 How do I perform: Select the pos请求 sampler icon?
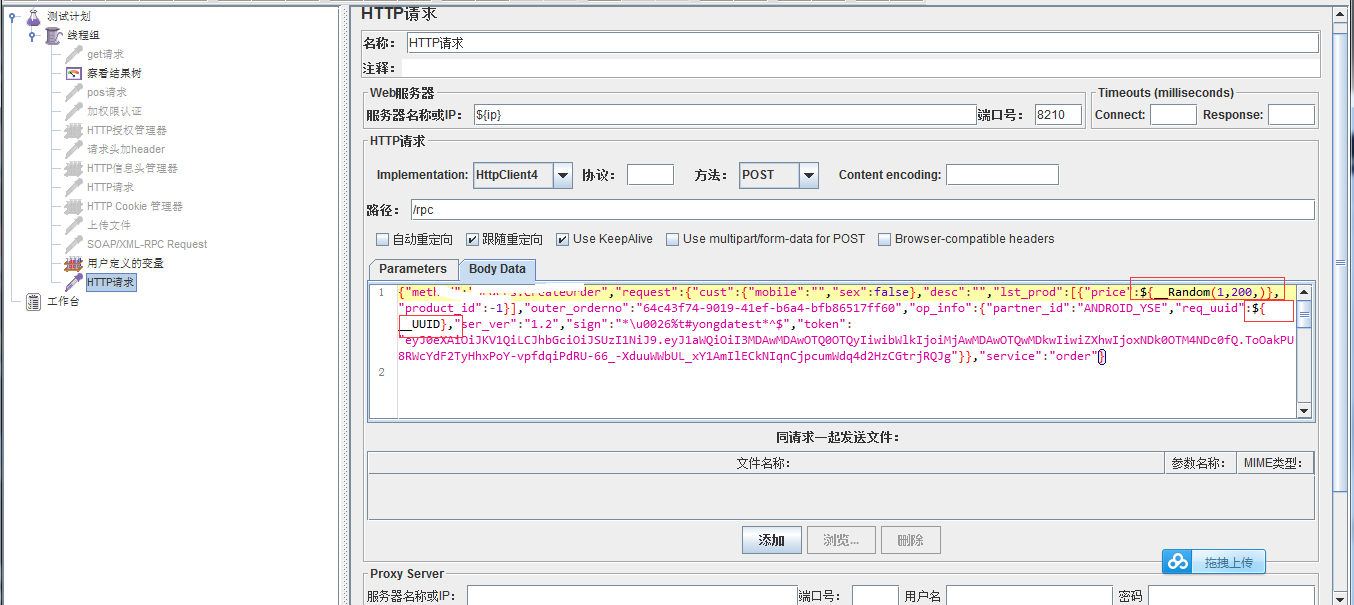[74, 92]
